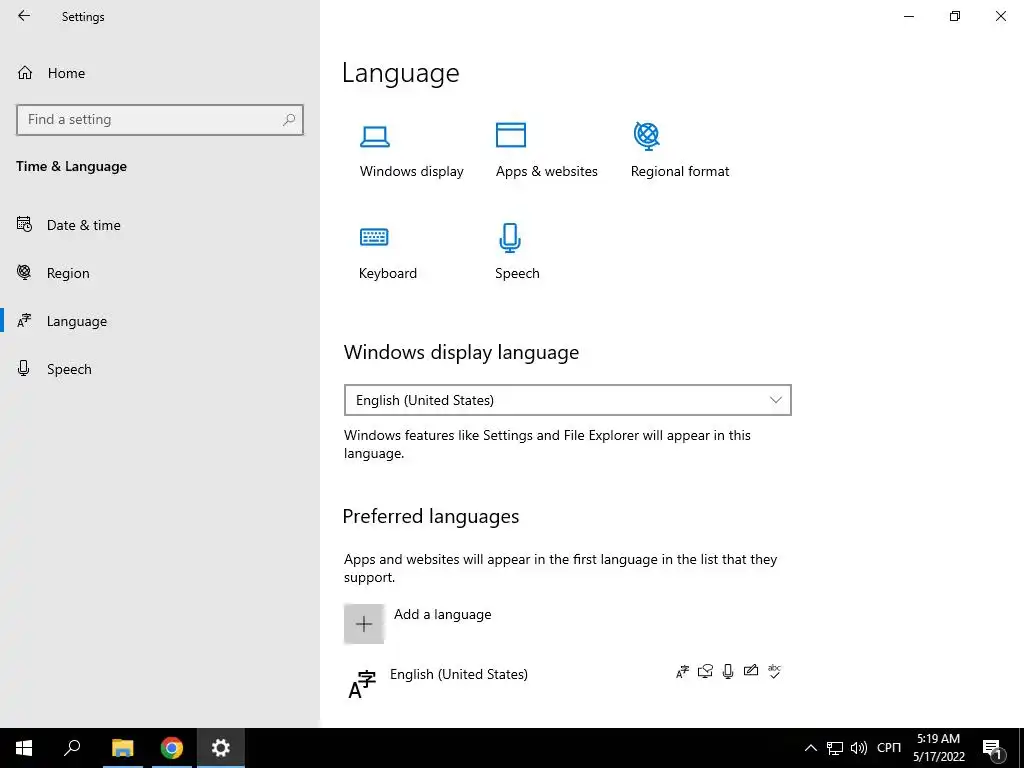Open the Speech label under microphone tile
This screenshot has height=768, width=1024.
[x=517, y=273]
